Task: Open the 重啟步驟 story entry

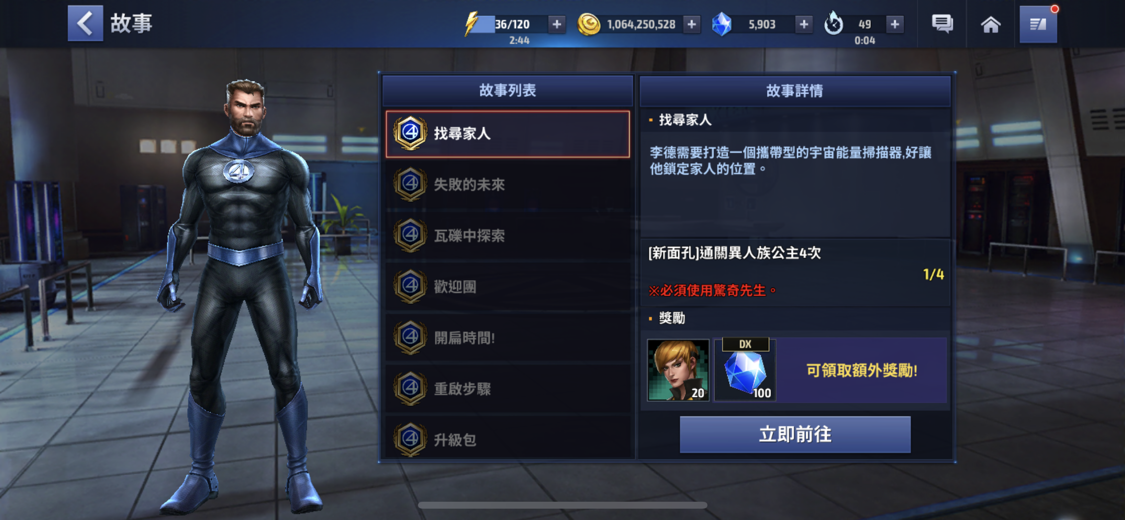Action: (x=508, y=389)
